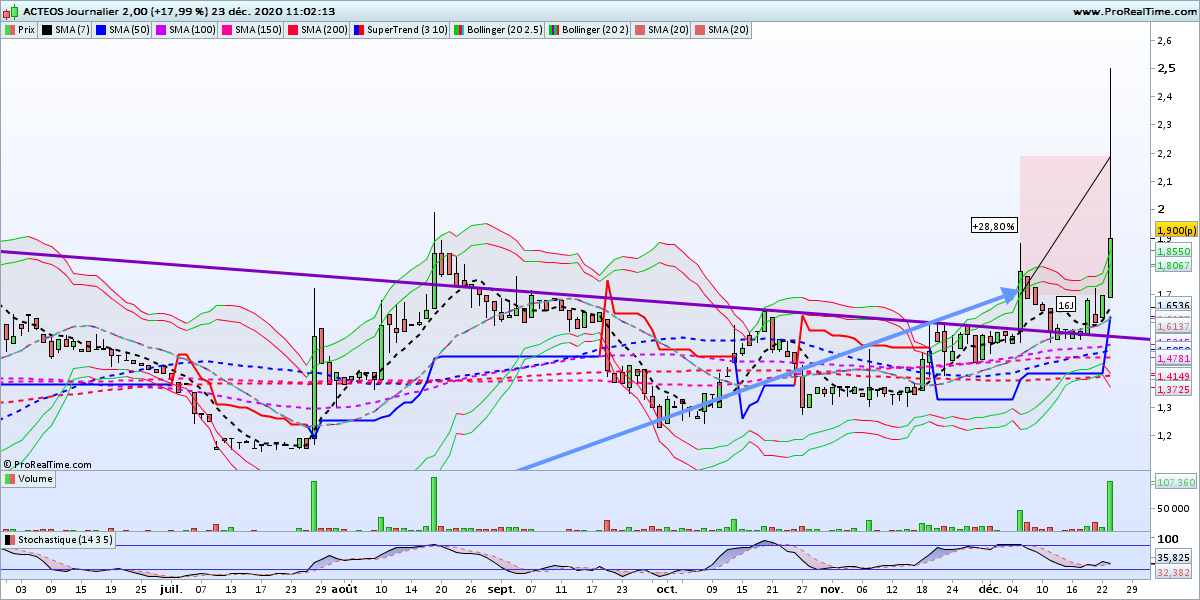
Task: Click the sept. date axis label
Action: tap(503, 590)
